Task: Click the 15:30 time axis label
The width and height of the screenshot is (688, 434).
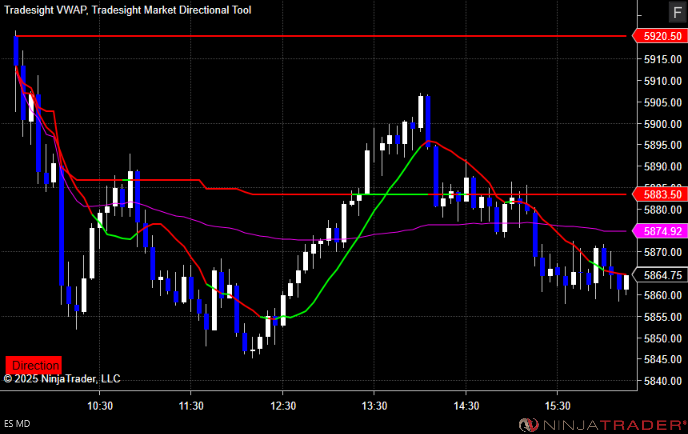Action: [557, 406]
